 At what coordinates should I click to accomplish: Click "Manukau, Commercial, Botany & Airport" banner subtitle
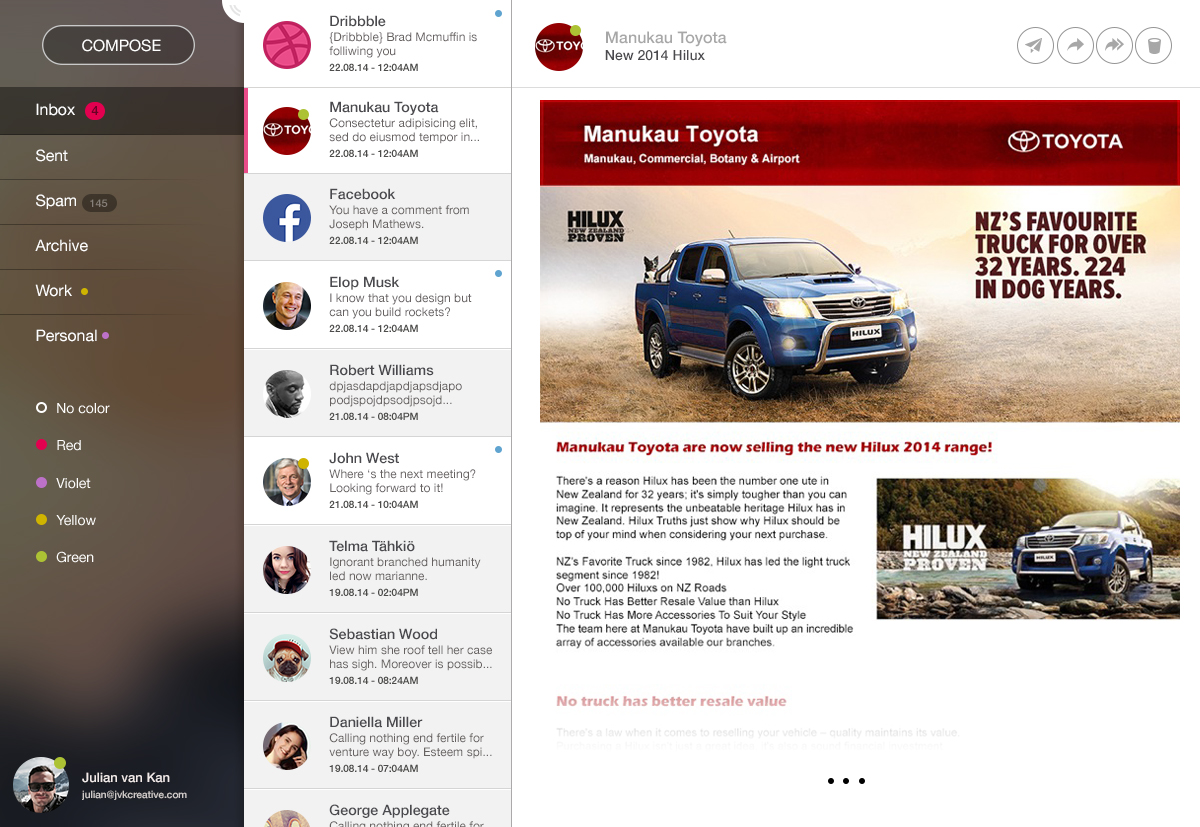(692, 158)
